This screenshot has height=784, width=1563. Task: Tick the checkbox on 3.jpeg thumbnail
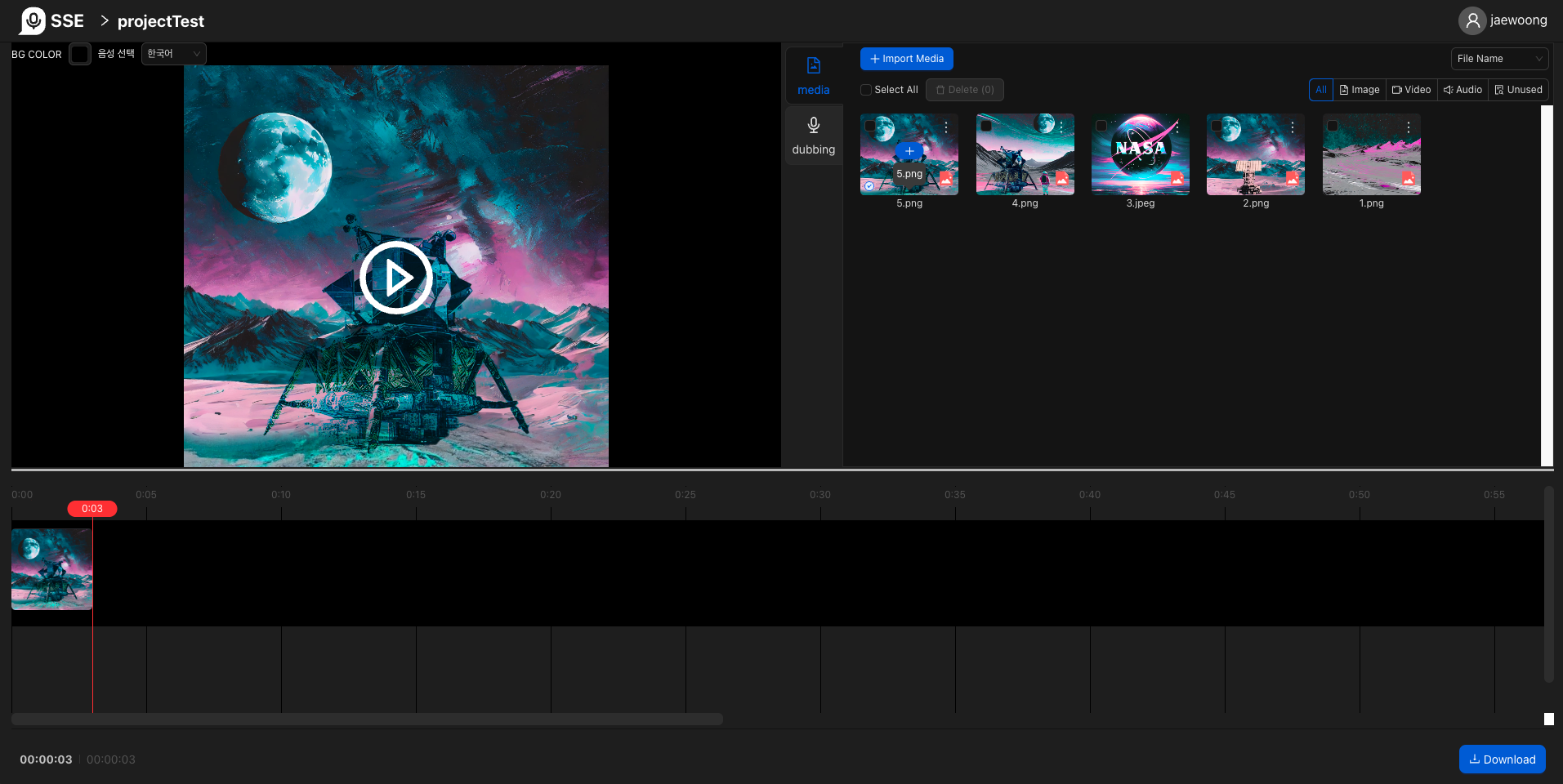[x=1101, y=126]
